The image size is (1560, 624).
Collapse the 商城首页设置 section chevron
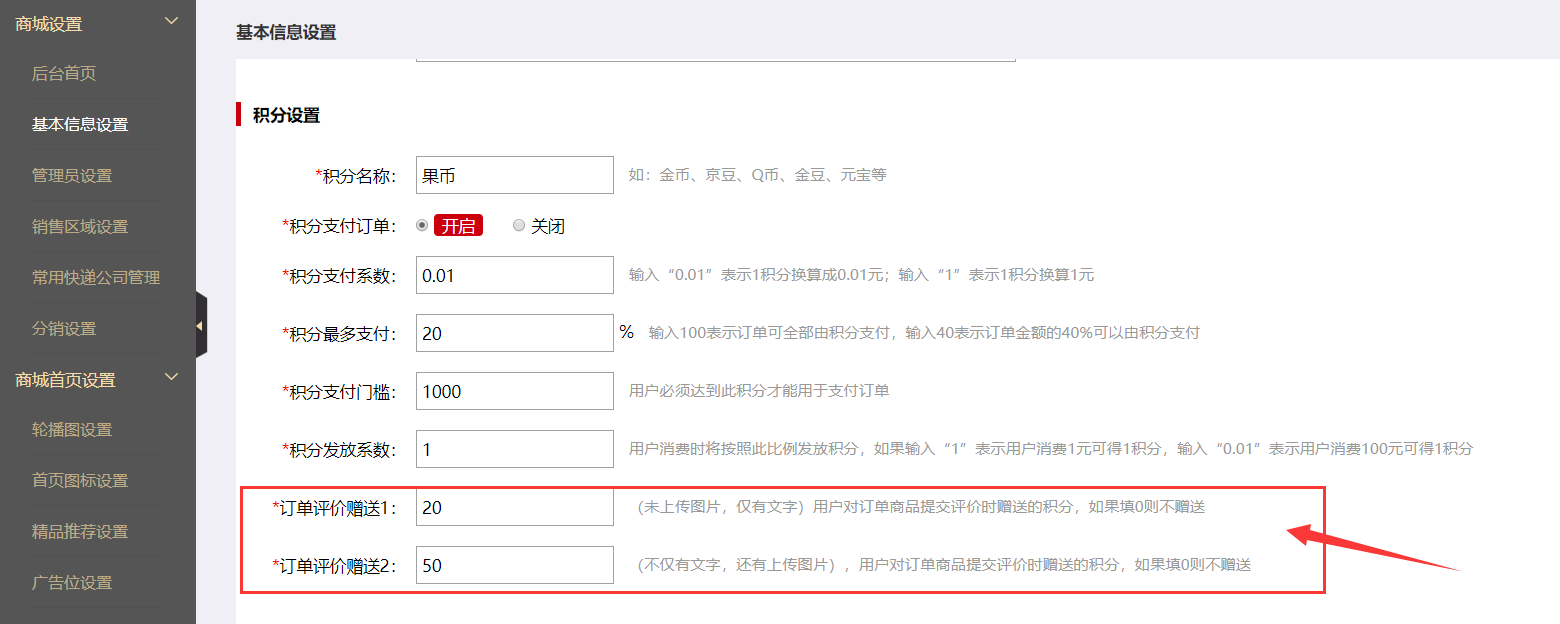(170, 377)
